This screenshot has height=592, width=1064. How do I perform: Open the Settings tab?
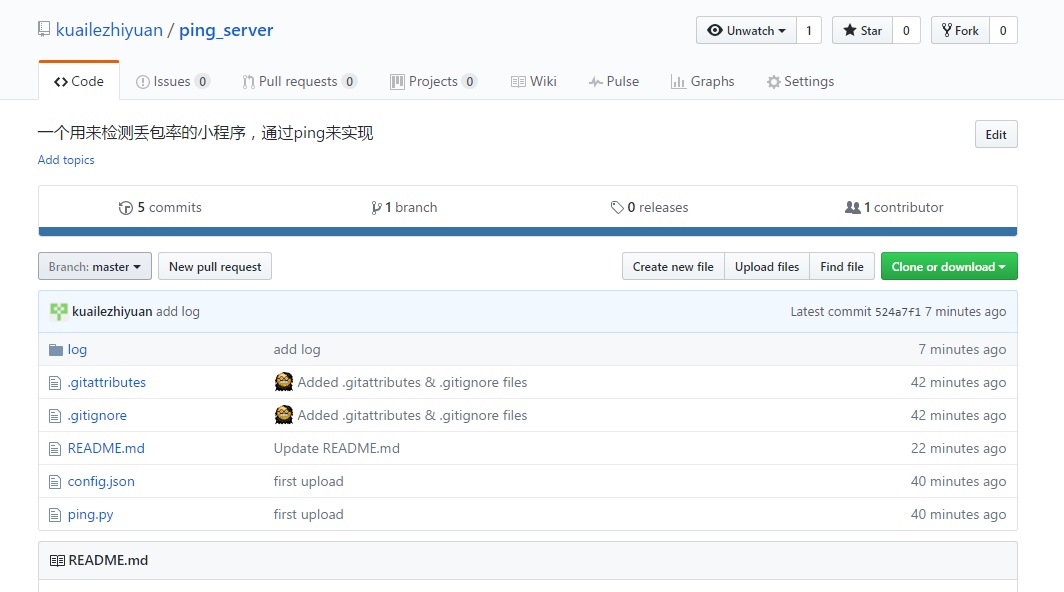coord(800,82)
